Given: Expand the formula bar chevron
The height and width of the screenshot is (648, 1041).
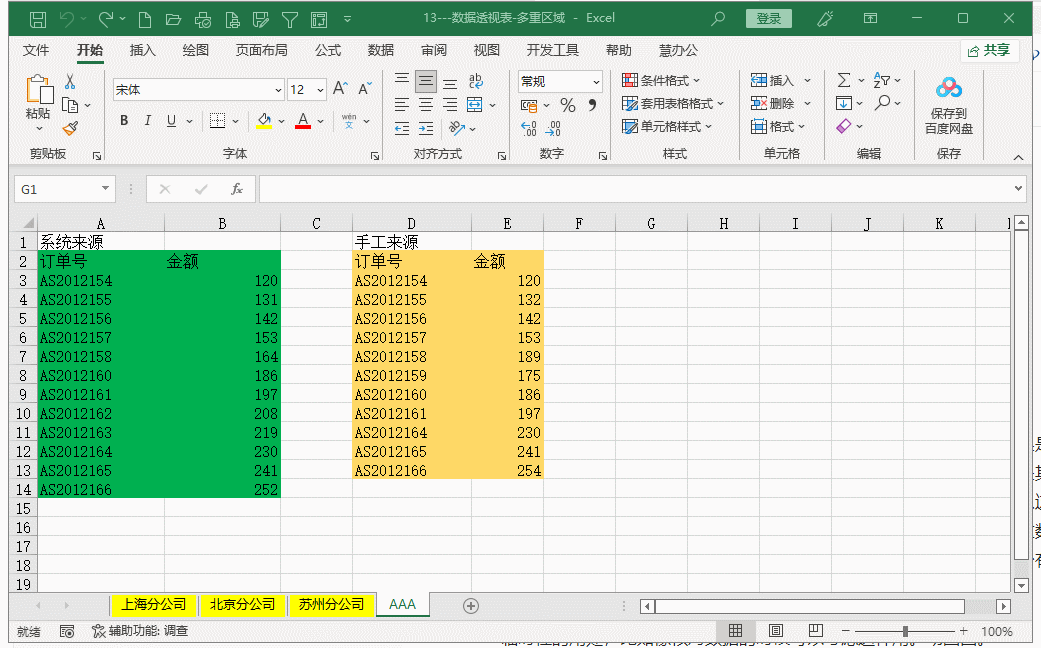Looking at the screenshot, I should pos(1018,189).
